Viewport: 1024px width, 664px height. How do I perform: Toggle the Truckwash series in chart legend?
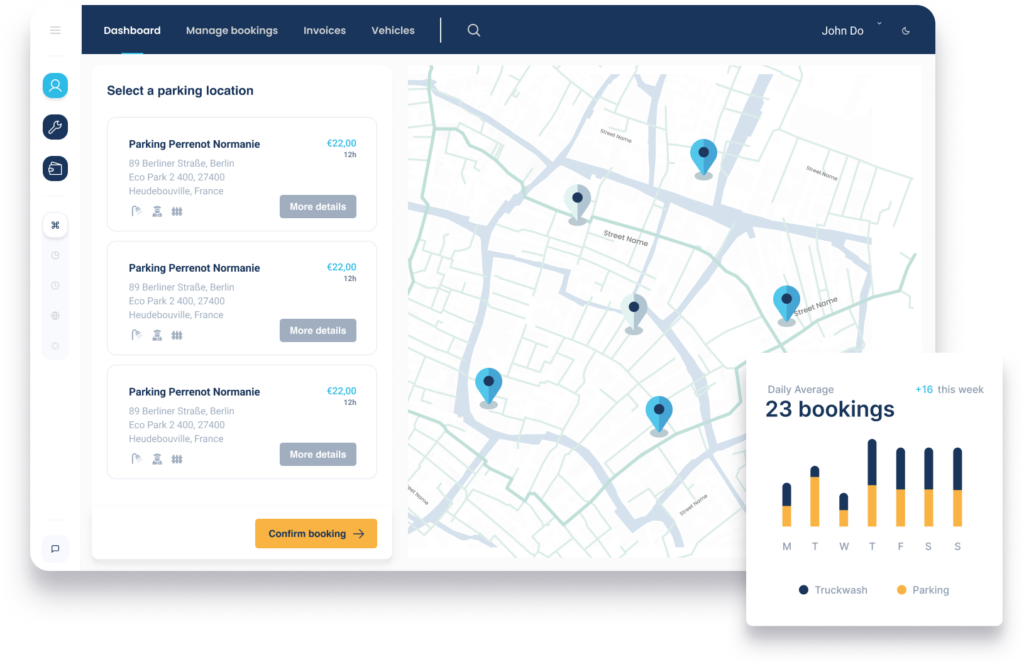pyautogui.click(x=833, y=590)
